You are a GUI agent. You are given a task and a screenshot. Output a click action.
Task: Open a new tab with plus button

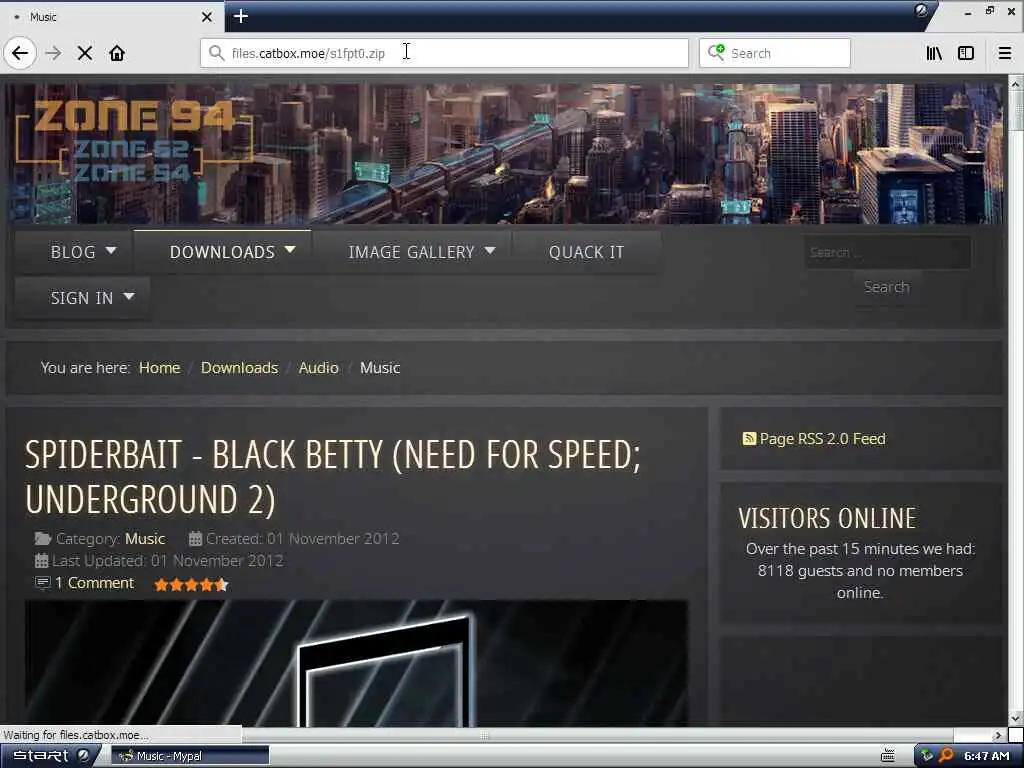[240, 16]
